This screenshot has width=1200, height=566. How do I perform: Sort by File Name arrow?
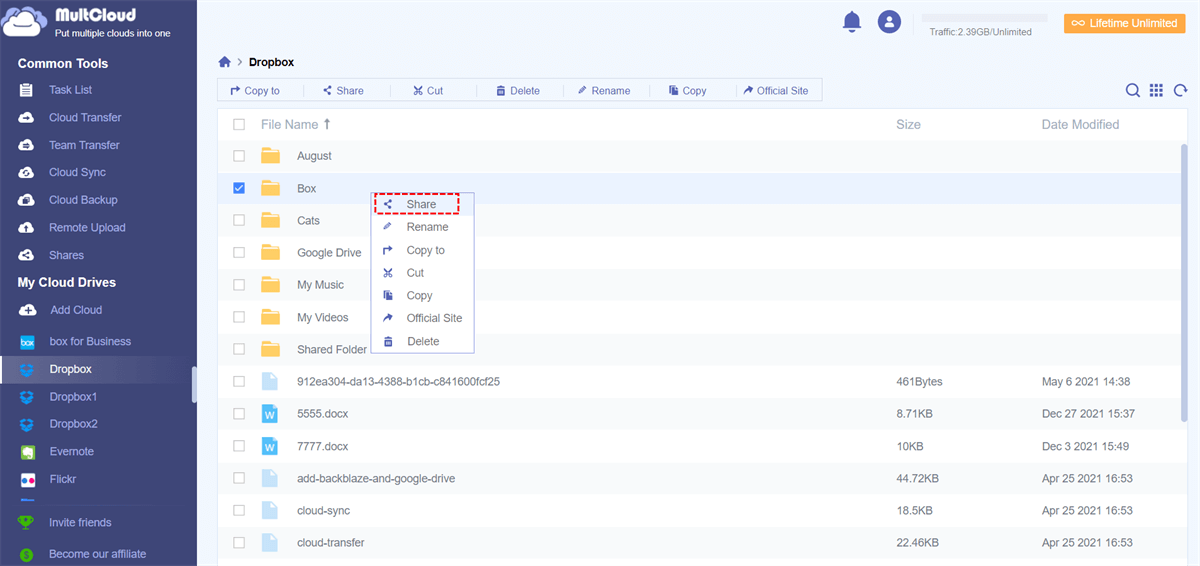click(x=327, y=125)
